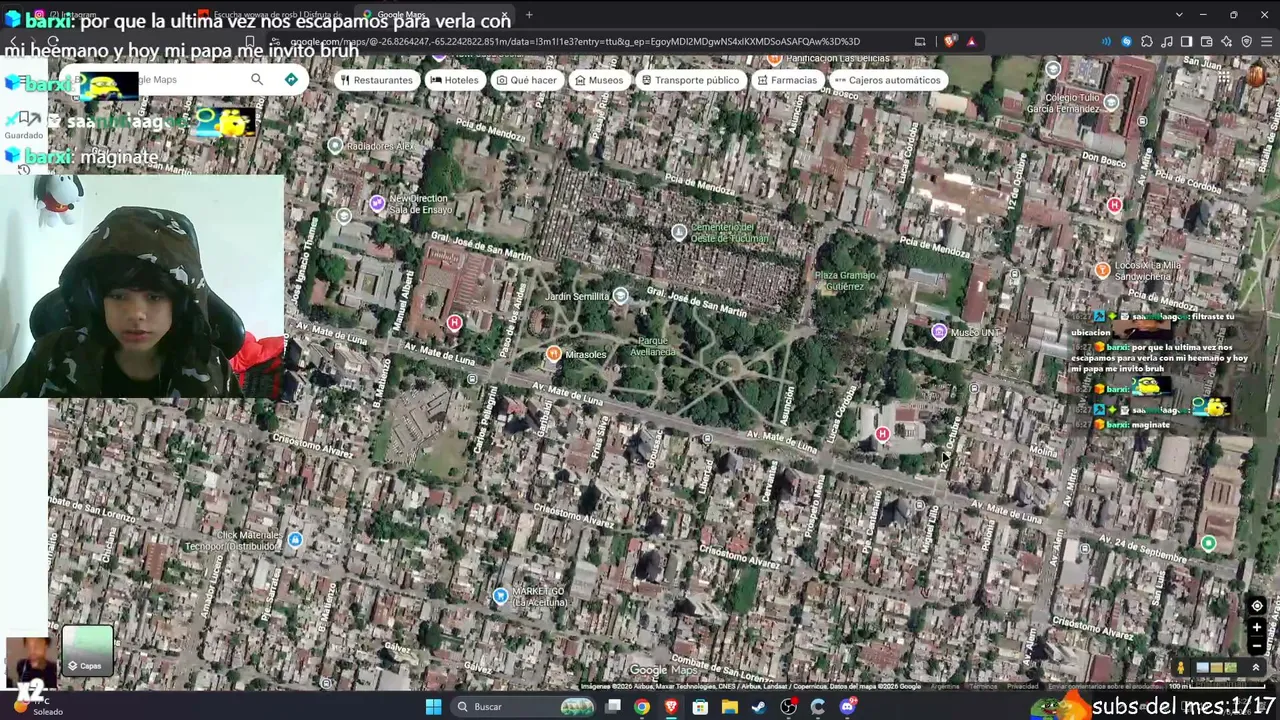Open the Brave wallet icon
The width and height of the screenshot is (1280, 720).
click(1206, 42)
